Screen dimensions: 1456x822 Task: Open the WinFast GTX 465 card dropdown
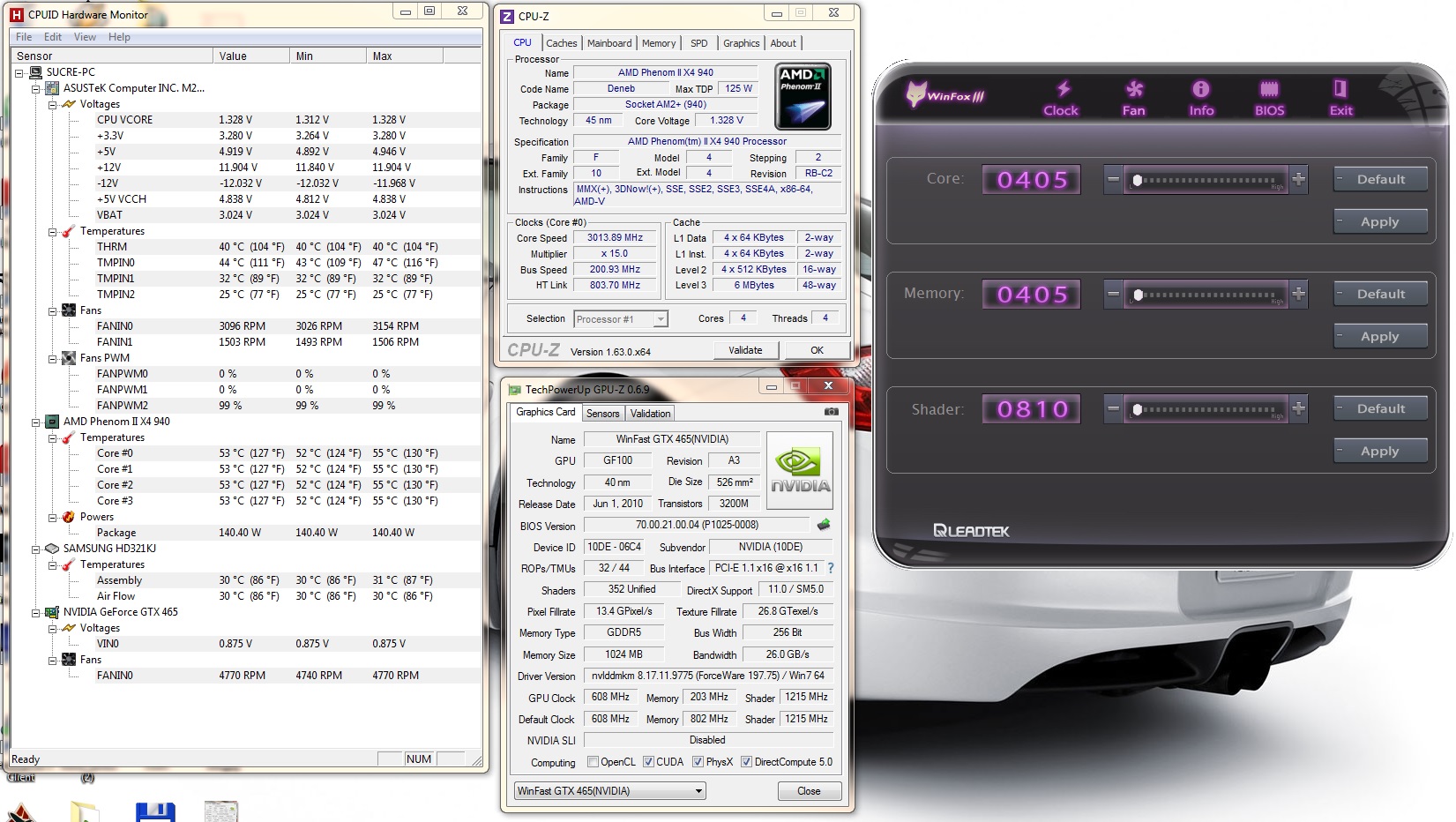[x=610, y=791]
